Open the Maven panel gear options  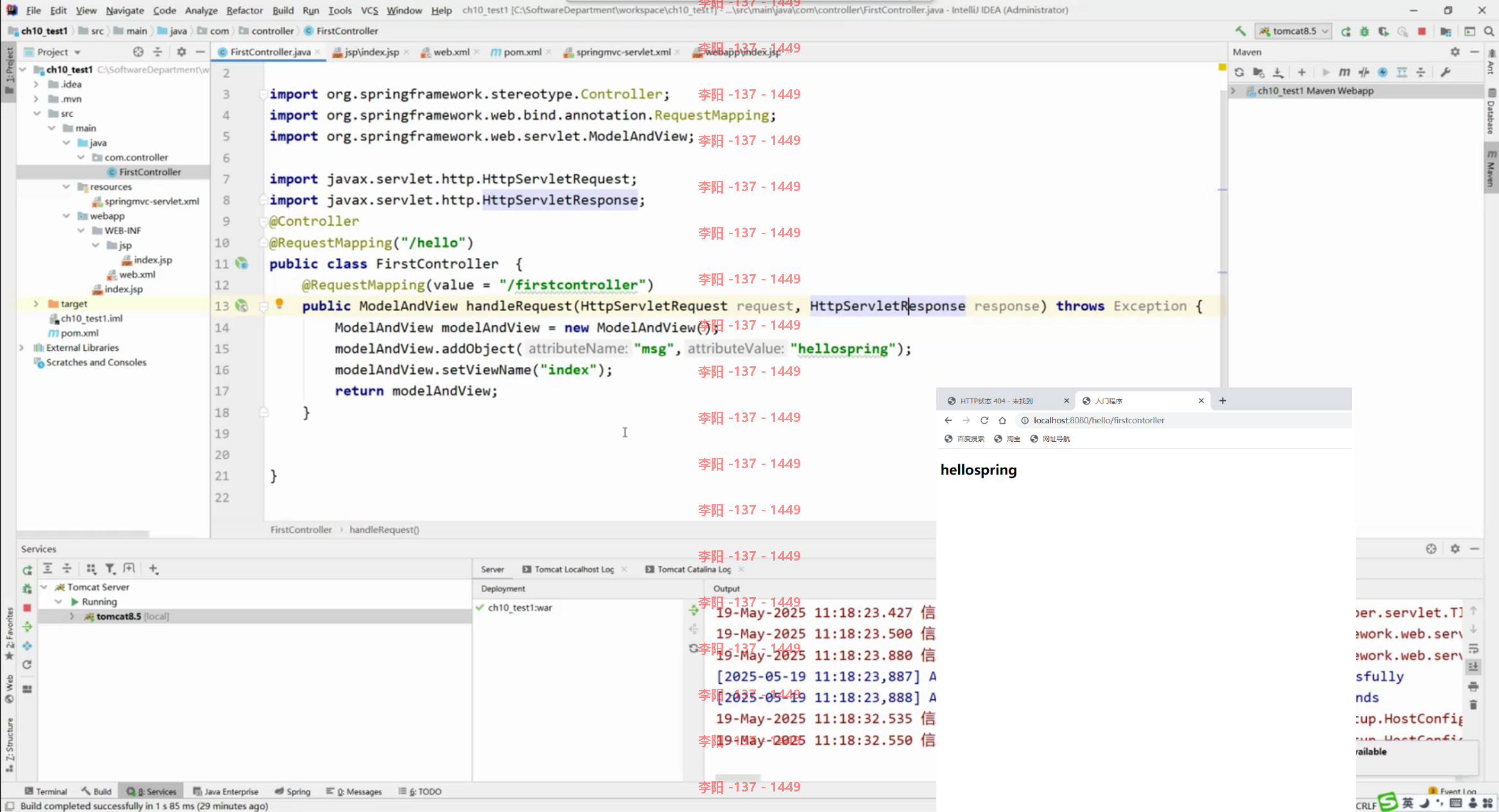coord(1455,52)
